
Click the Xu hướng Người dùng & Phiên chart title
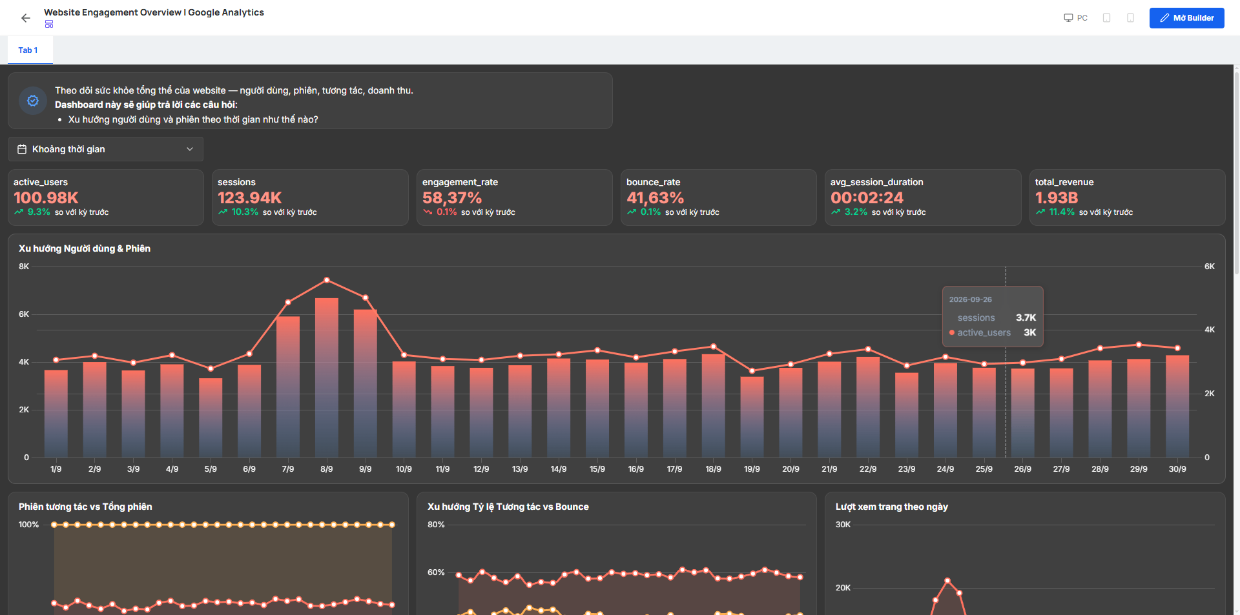click(84, 248)
